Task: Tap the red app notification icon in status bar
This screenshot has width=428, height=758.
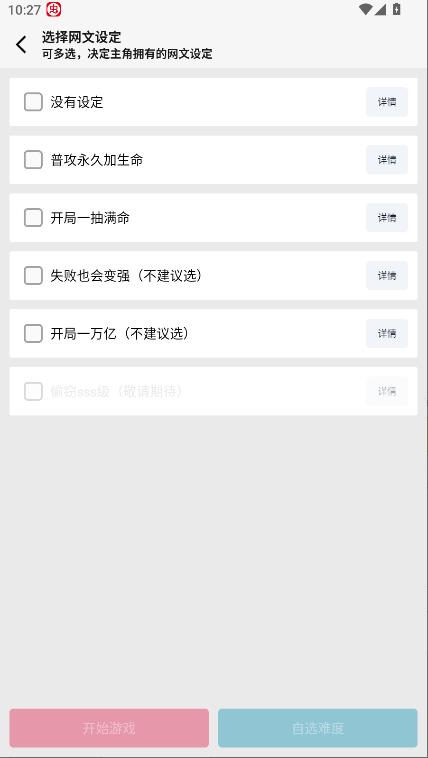Action: click(x=54, y=9)
